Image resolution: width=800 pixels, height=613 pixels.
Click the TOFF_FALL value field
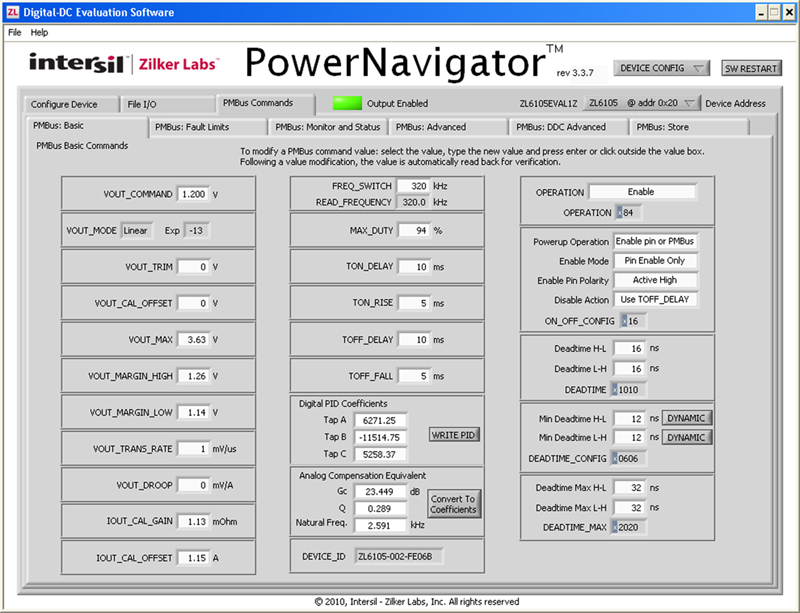click(x=413, y=376)
